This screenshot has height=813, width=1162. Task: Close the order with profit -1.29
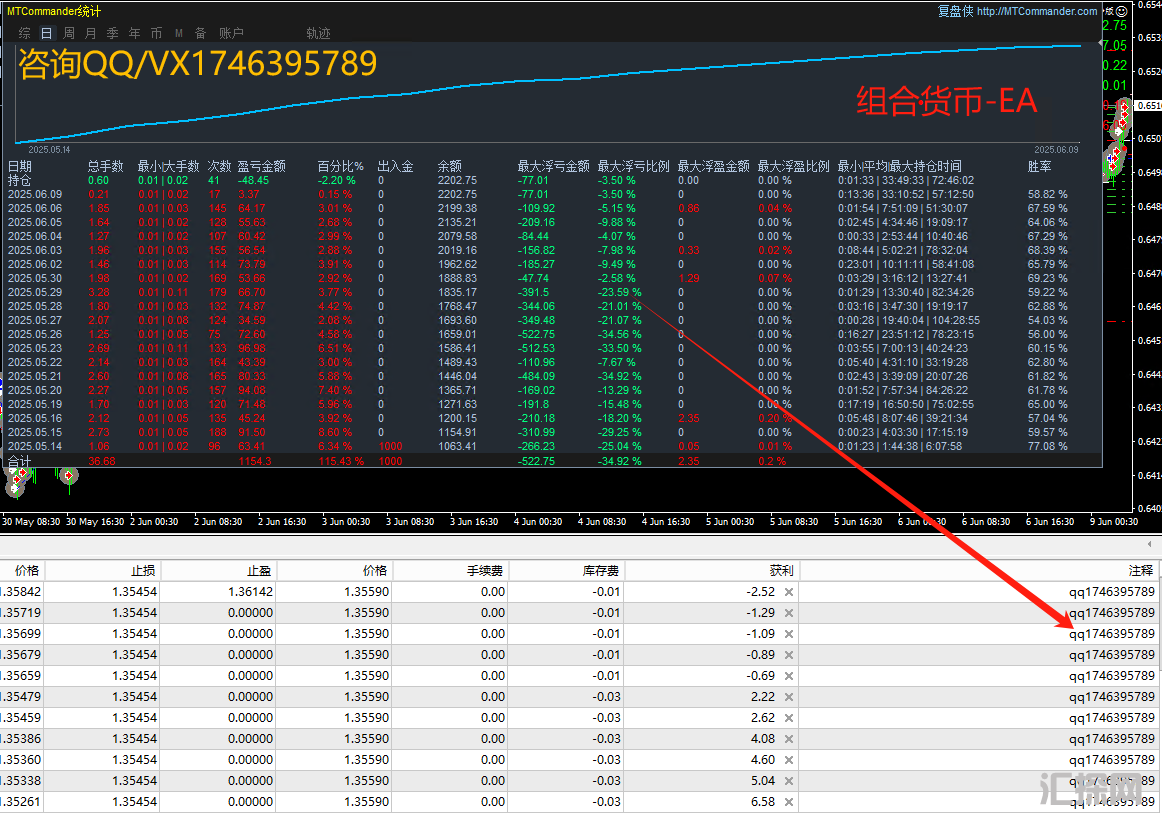[788, 613]
